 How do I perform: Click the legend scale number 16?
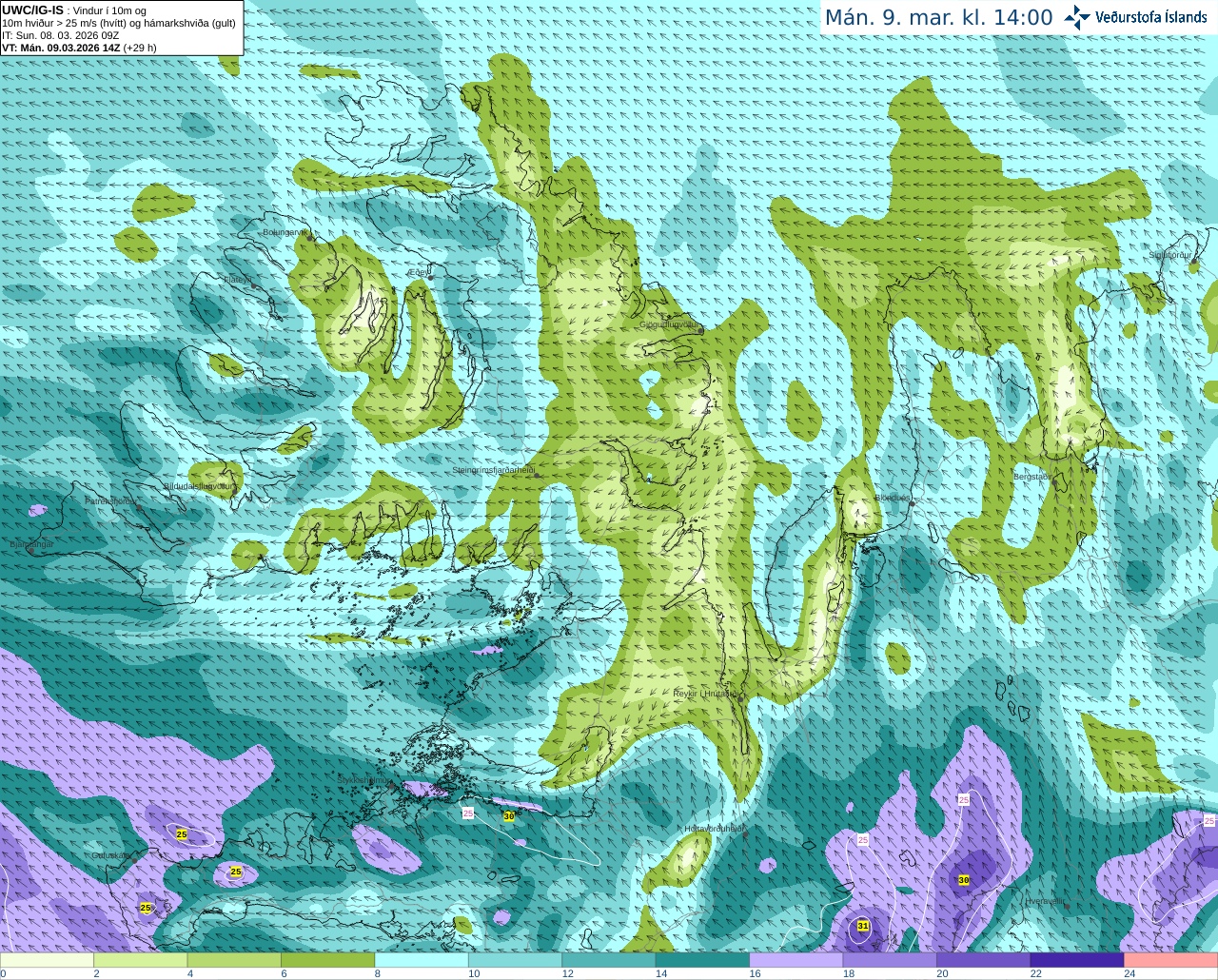[x=756, y=973]
